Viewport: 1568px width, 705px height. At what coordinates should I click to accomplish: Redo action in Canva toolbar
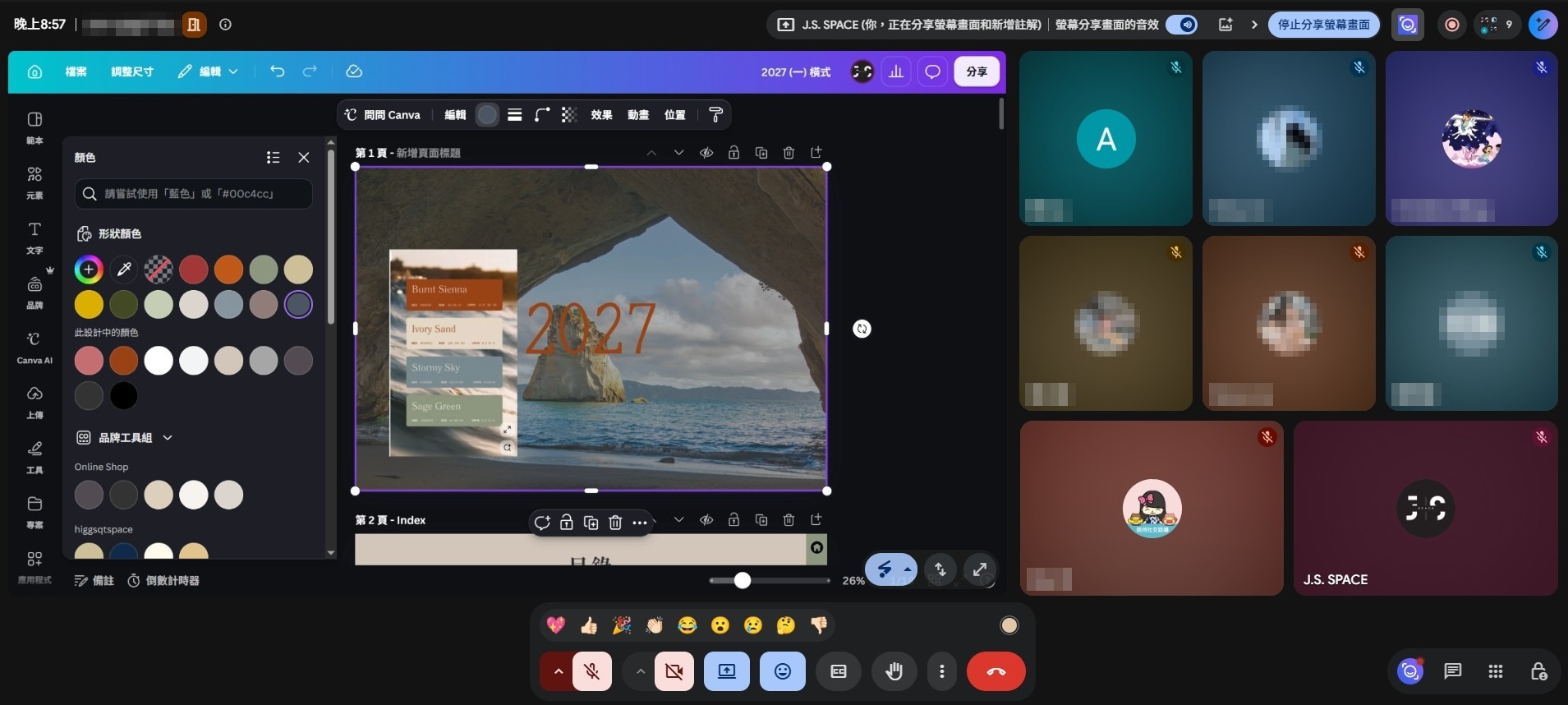point(310,71)
